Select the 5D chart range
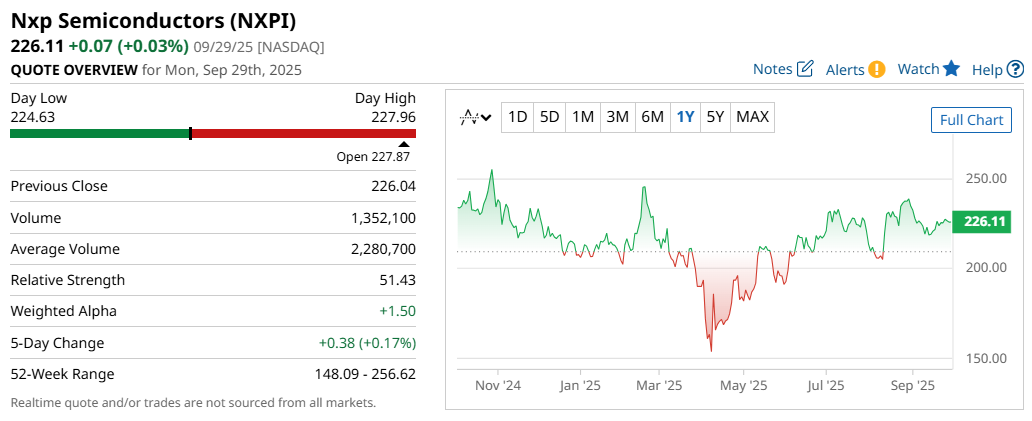Viewport: 1032px width, 421px height. point(550,117)
